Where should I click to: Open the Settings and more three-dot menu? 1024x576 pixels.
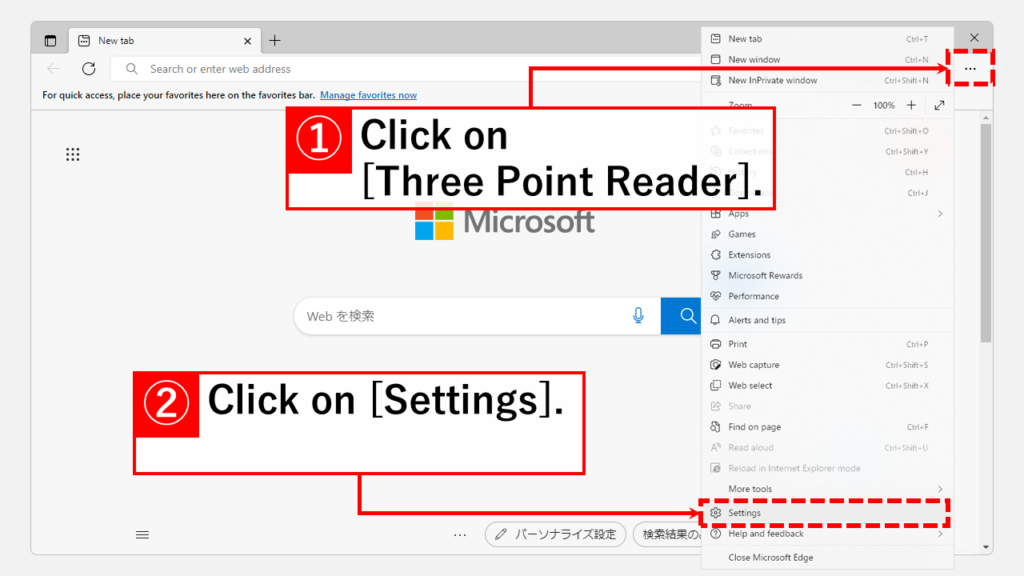click(x=970, y=69)
